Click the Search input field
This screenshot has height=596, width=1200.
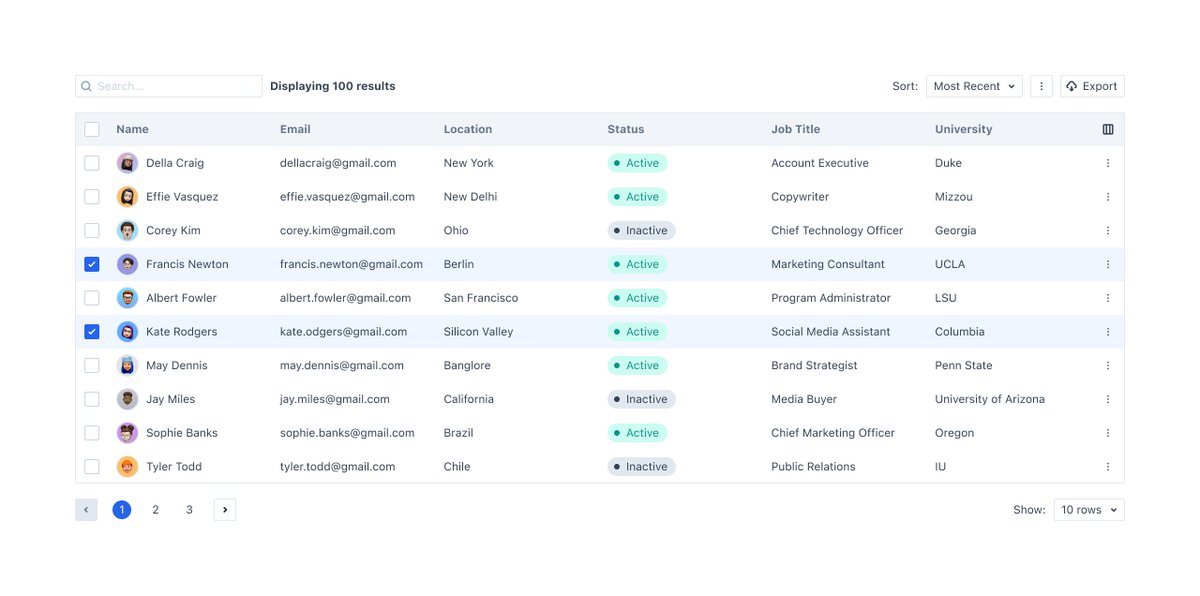point(175,86)
